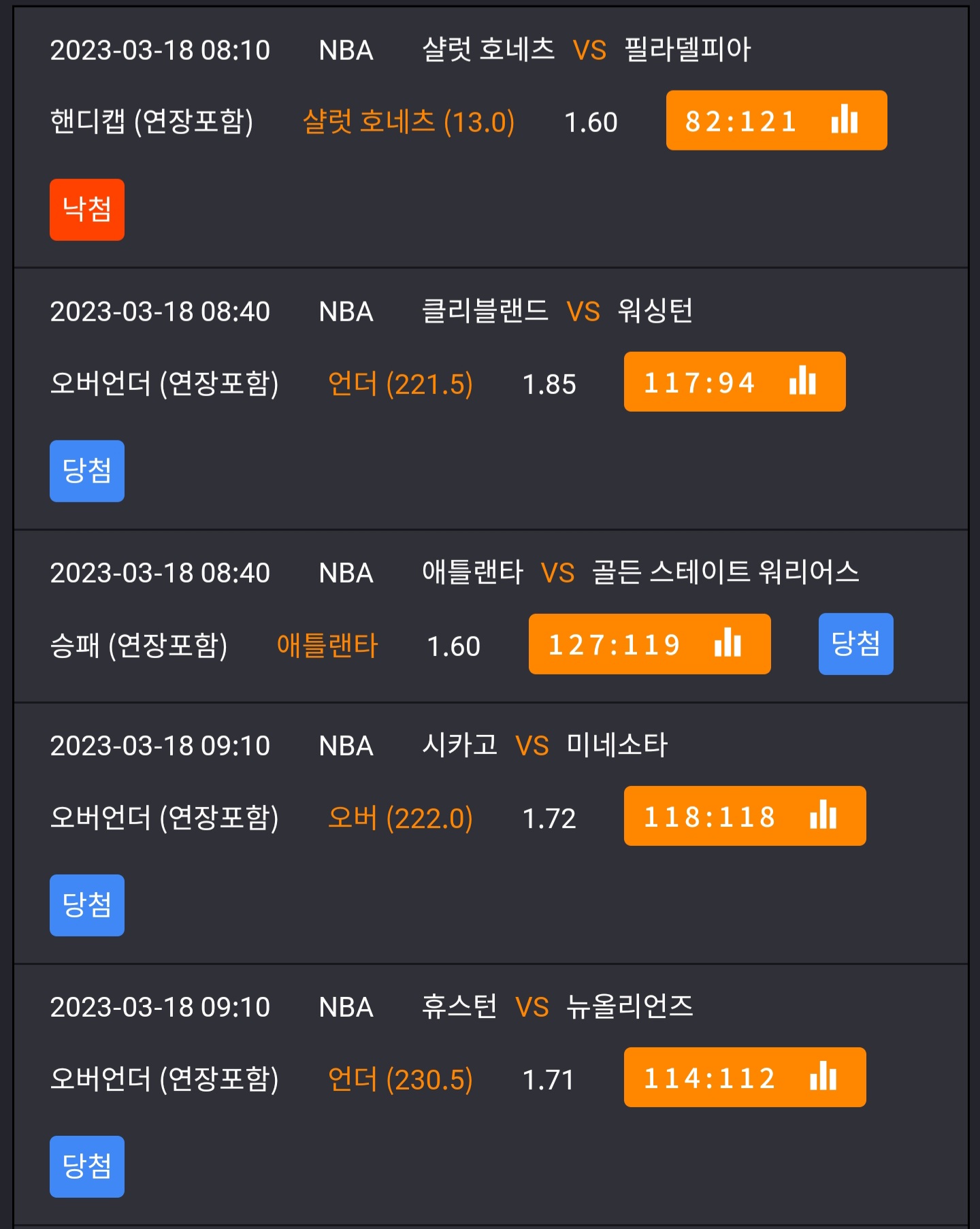Viewport: 980px width, 1229px height.
Task: Click 당첨 badge under 클리블랜드 match
Action: click(87, 471)
